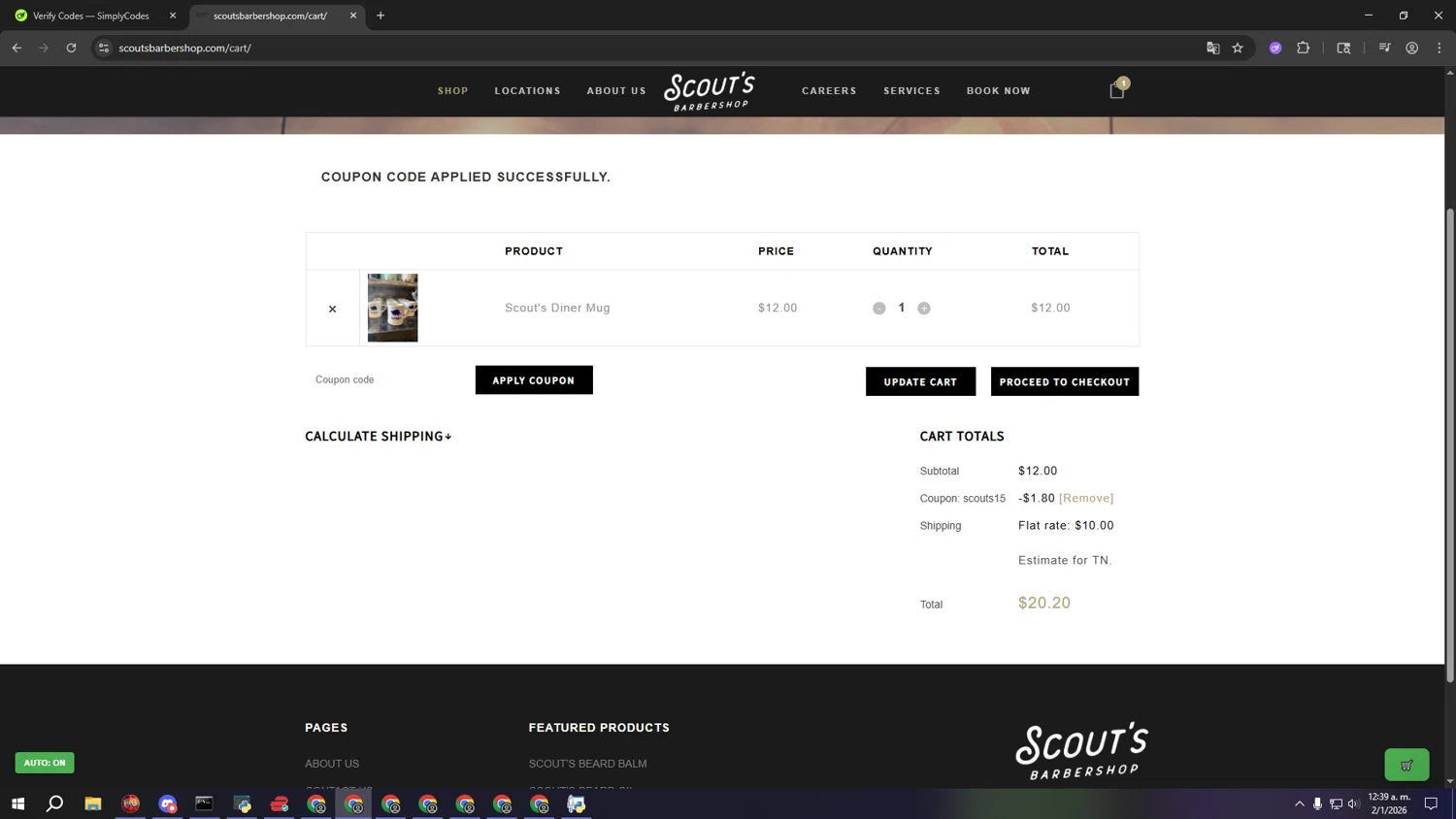
Task: Click the $20.20 total amount
Action: [1044, 603]
